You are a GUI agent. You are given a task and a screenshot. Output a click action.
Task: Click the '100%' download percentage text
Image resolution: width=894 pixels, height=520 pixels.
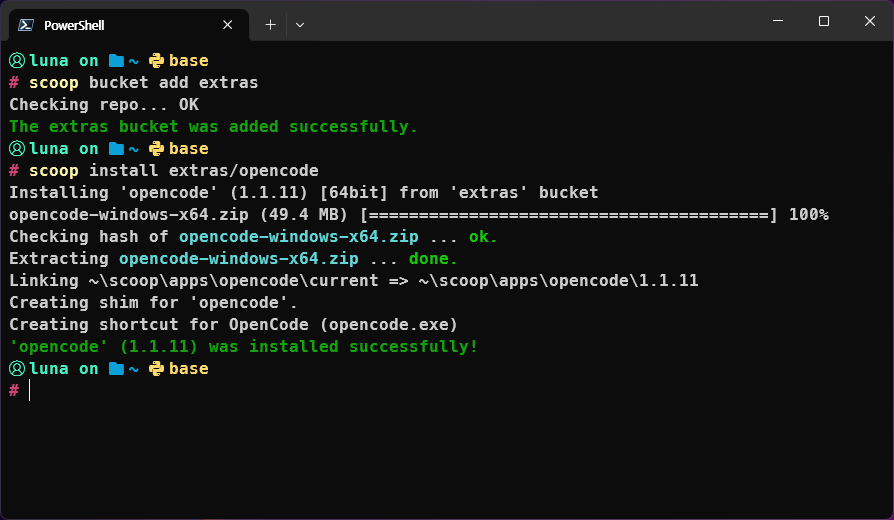(809, 215)
